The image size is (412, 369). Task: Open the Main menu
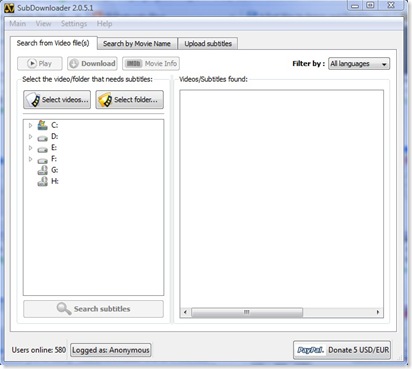coord(17,24)
